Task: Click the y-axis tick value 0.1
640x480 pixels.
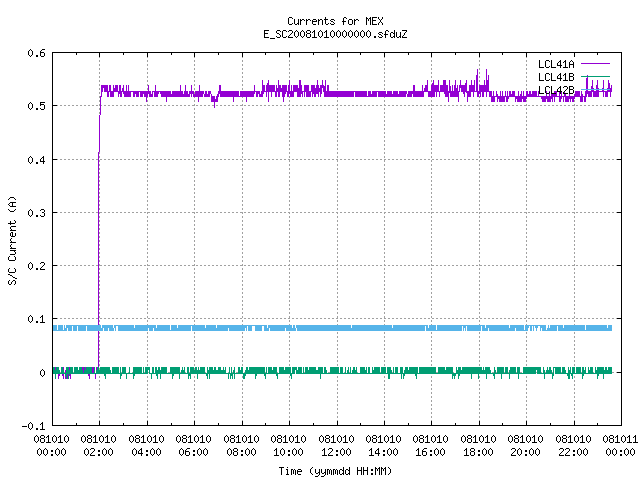Action: coord(36,319)
